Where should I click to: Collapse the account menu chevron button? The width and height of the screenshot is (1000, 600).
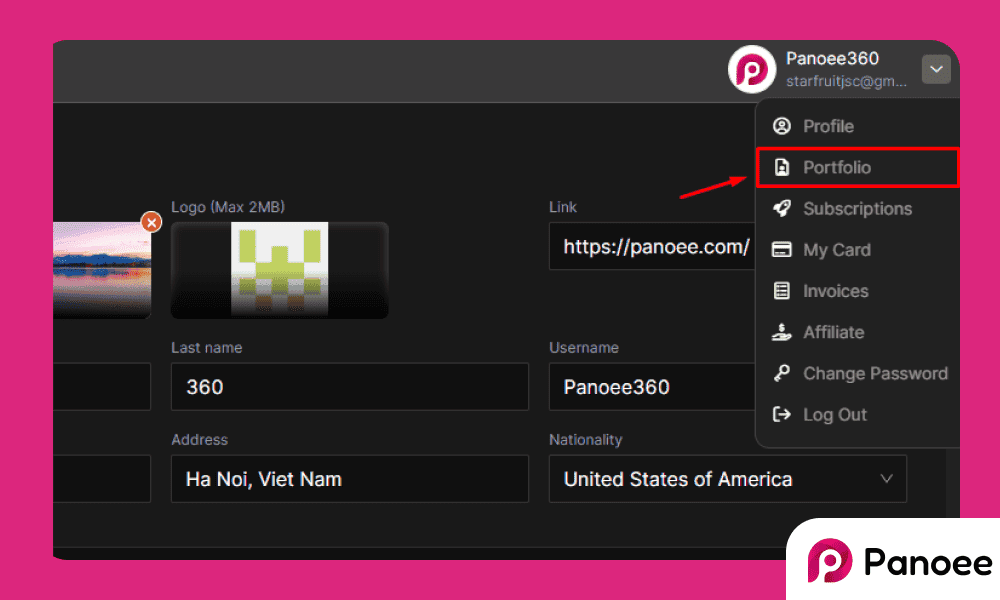(936, 69)
